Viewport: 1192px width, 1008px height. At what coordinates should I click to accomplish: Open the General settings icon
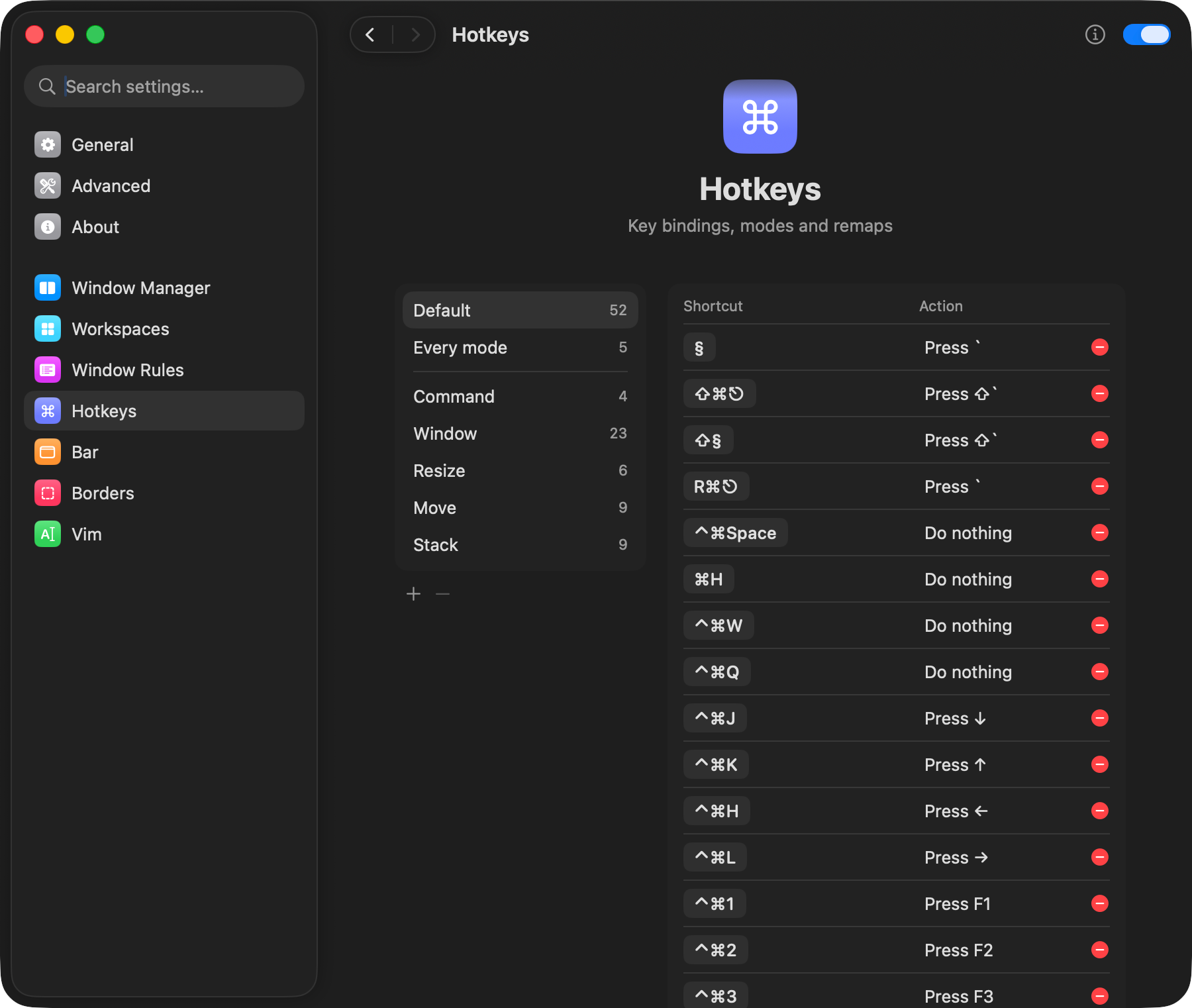pyautogui.click(x=48, y=144)
